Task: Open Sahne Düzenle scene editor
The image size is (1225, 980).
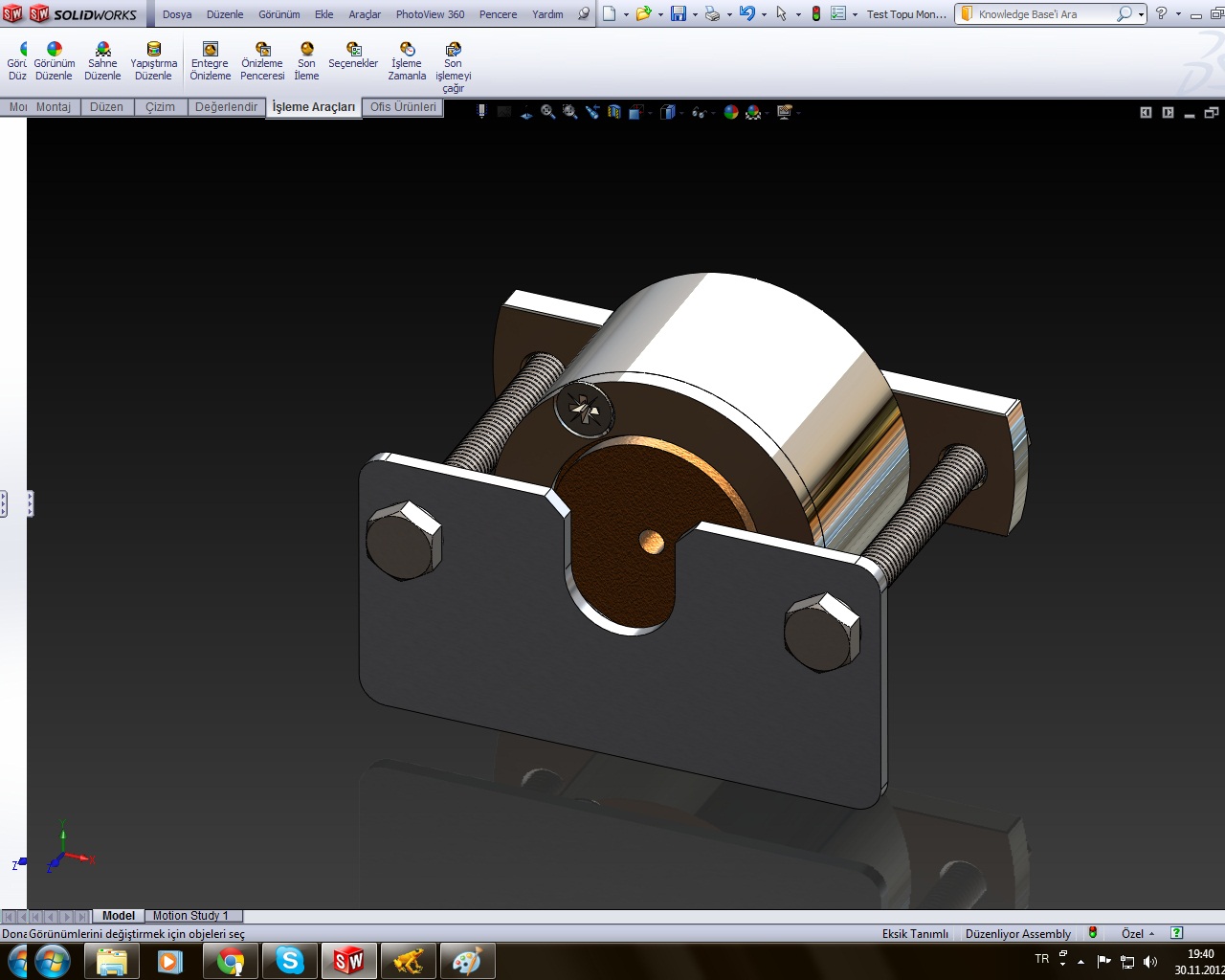Action: tap(102, 61)
